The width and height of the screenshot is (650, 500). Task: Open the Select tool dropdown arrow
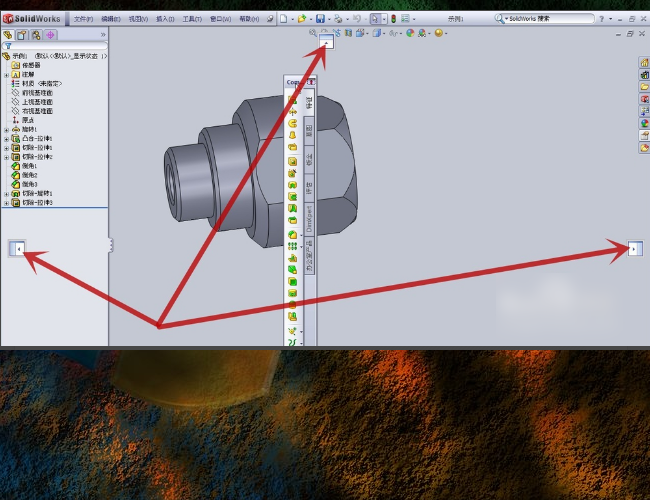tap(384, 19)
